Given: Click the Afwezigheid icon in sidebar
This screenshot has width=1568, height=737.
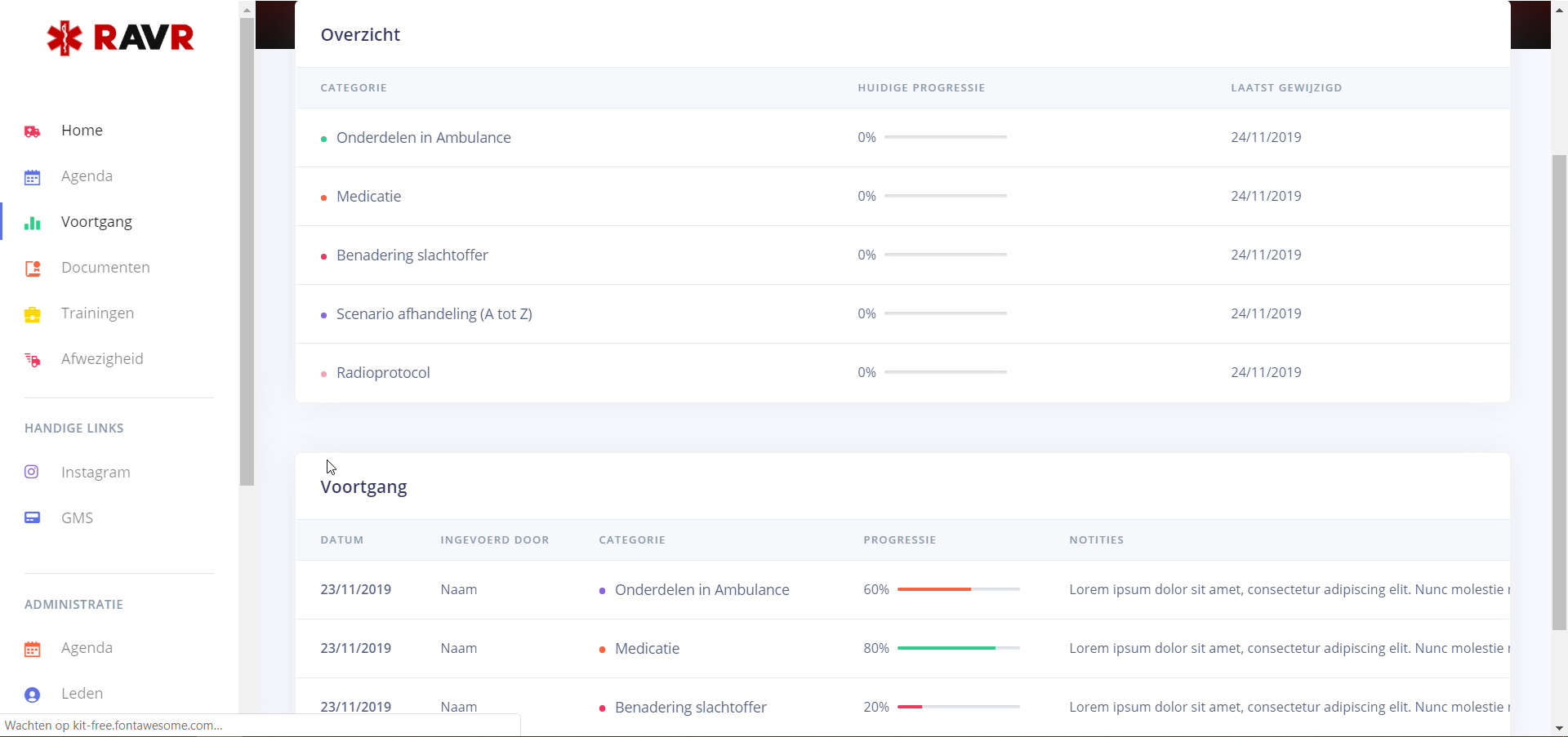Looking at the screenshot, I should click(33, 360).
